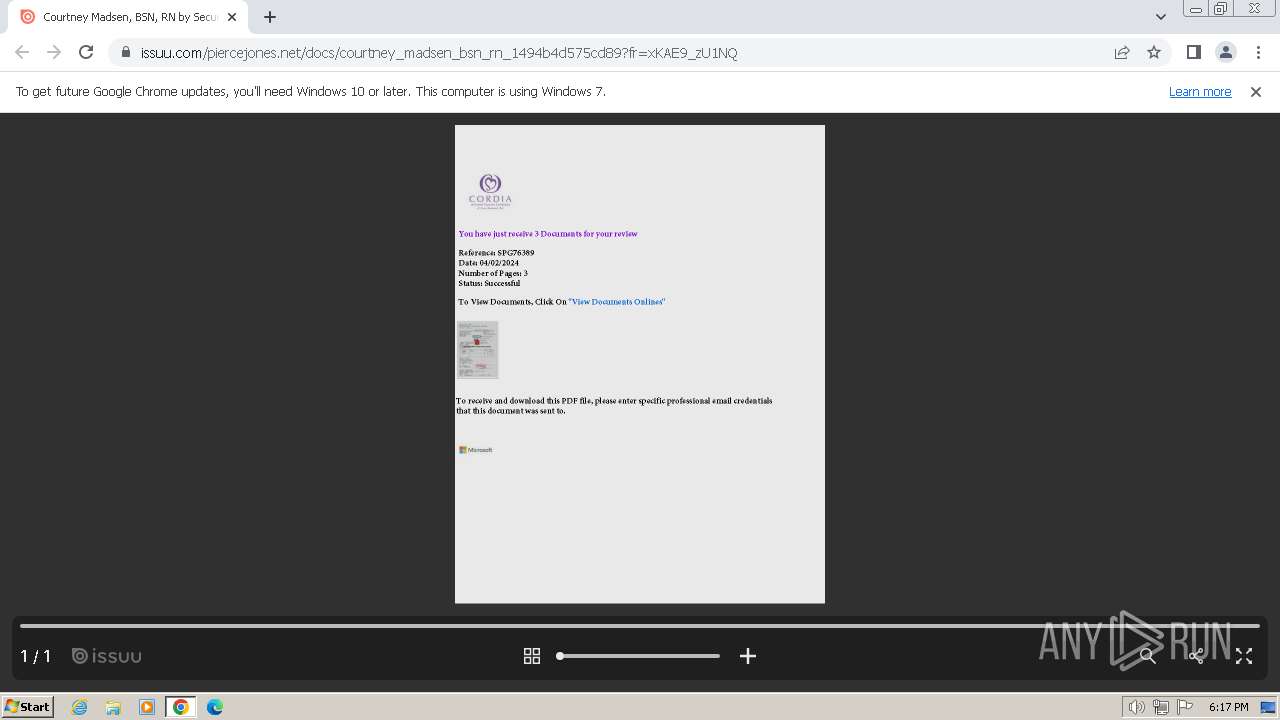Select the Courtney Madsen, BSN, RN tab
The height and width of the screenshot is (720, 1280).
(128, 17)
